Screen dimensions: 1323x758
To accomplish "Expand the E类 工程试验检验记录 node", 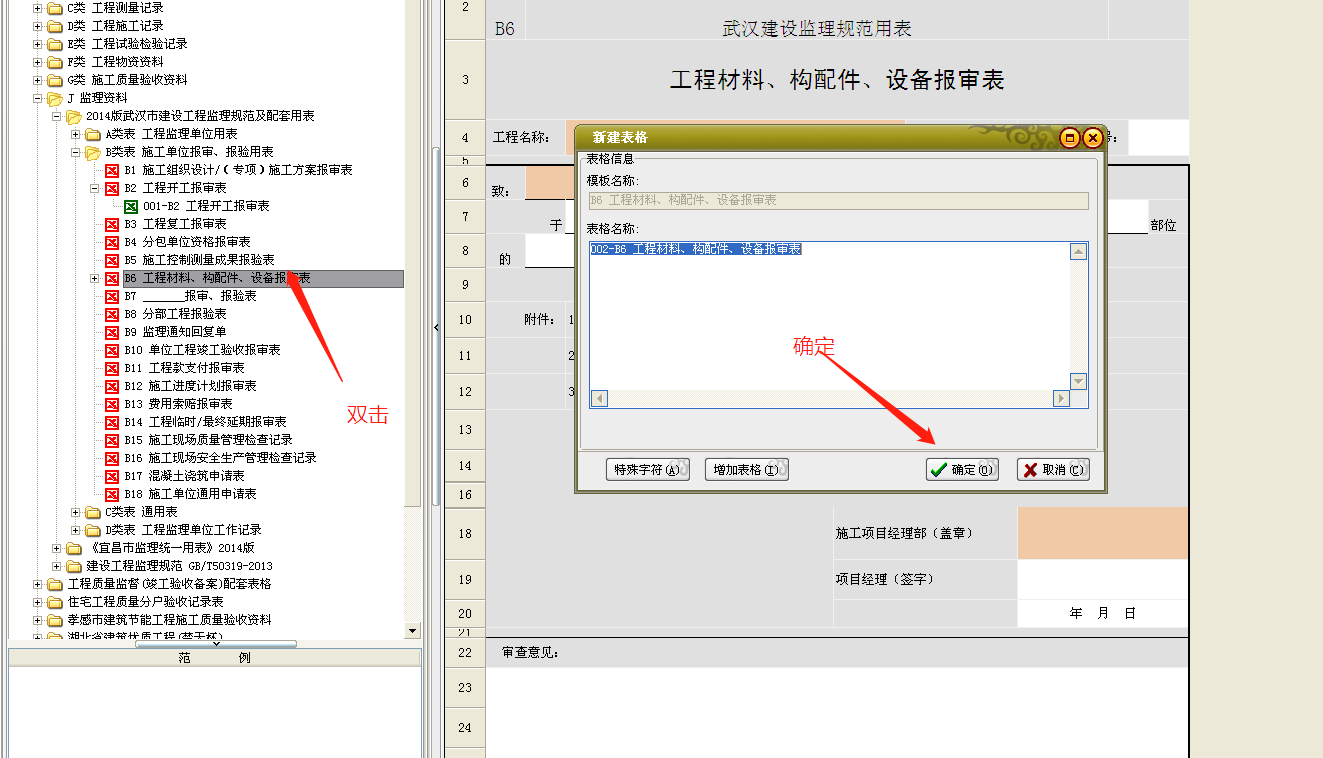I will coord(38,44).
